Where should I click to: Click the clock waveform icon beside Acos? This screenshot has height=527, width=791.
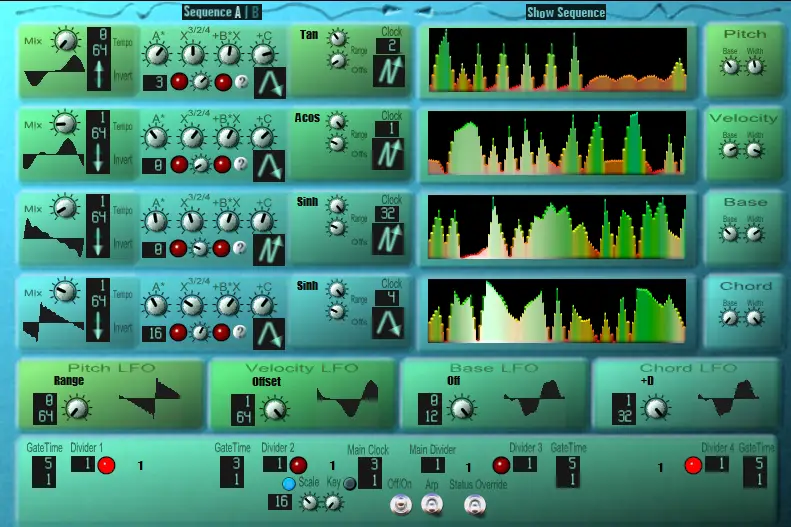[x=388, y=154]
